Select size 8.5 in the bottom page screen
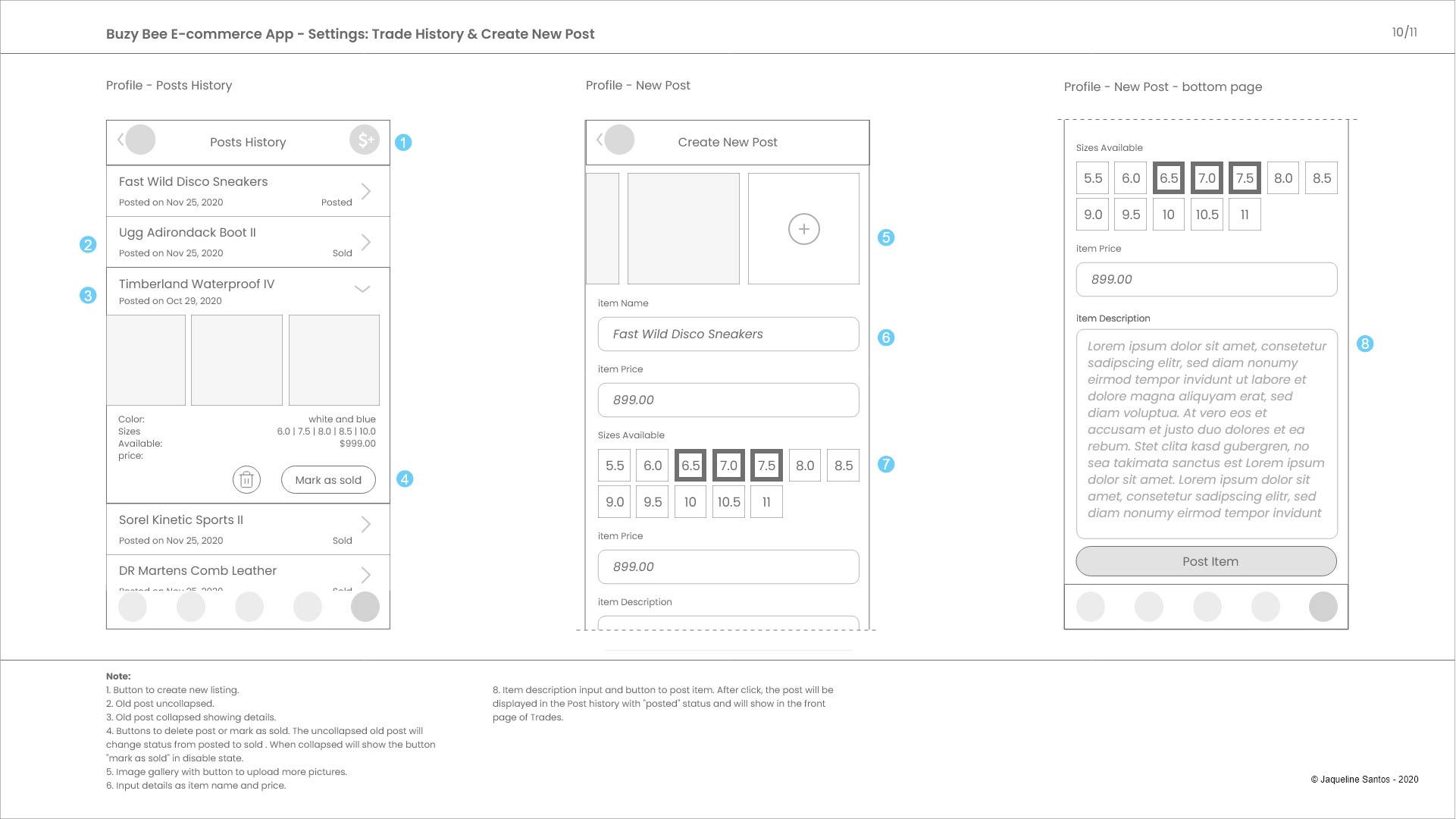This screenshot has width=1456, height=819. [1322, 178]
